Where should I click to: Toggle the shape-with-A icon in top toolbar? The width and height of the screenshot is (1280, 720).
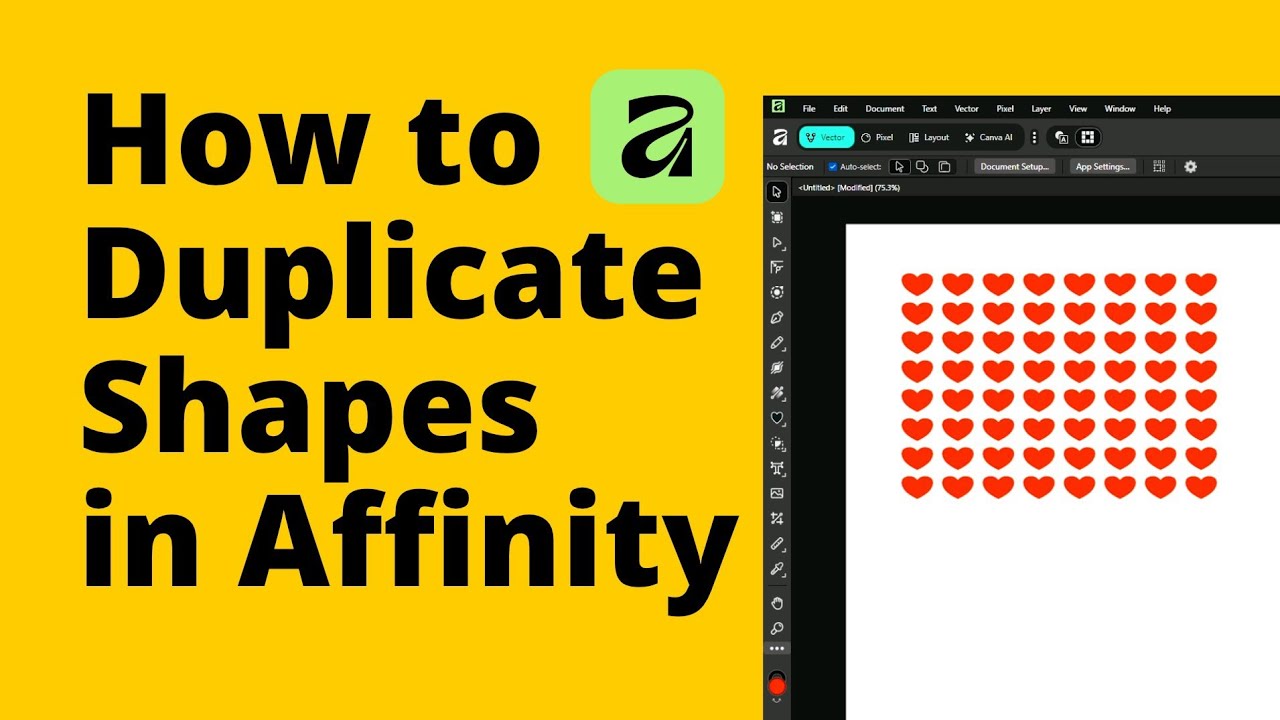[1062, 138]
